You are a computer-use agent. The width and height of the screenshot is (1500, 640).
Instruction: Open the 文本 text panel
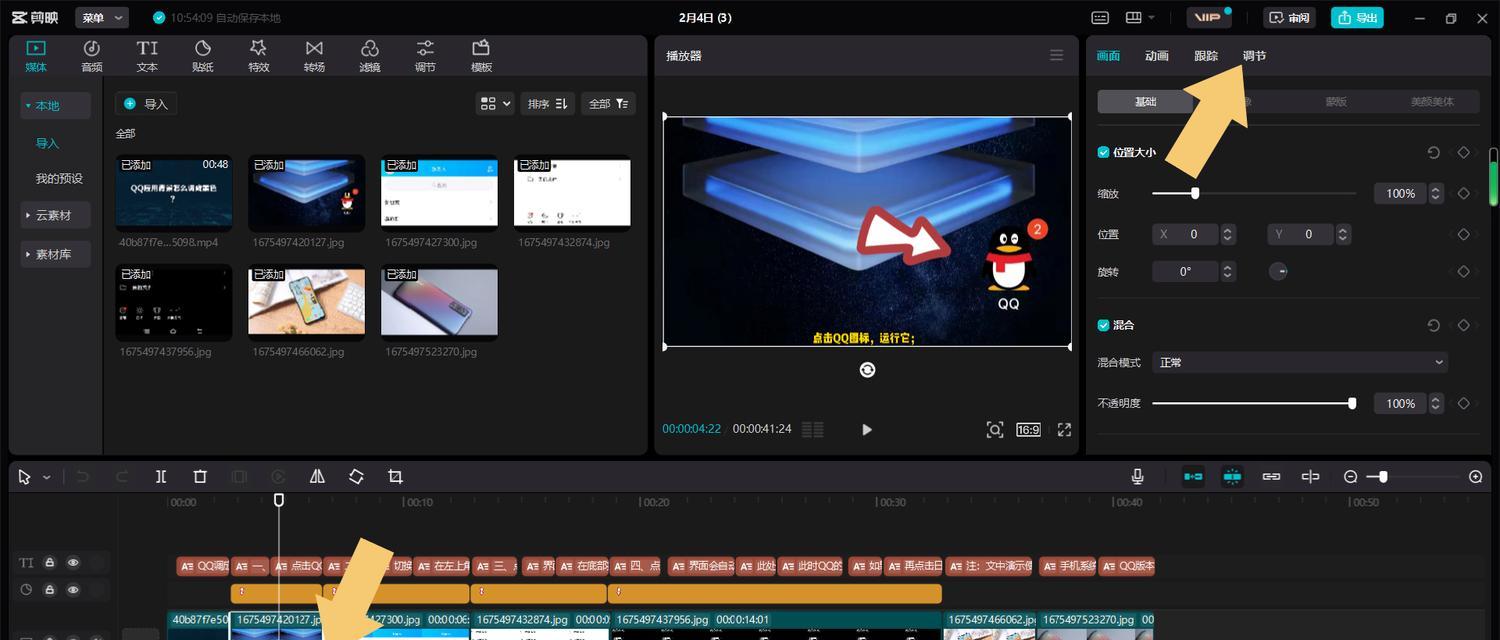click(147, 56)
